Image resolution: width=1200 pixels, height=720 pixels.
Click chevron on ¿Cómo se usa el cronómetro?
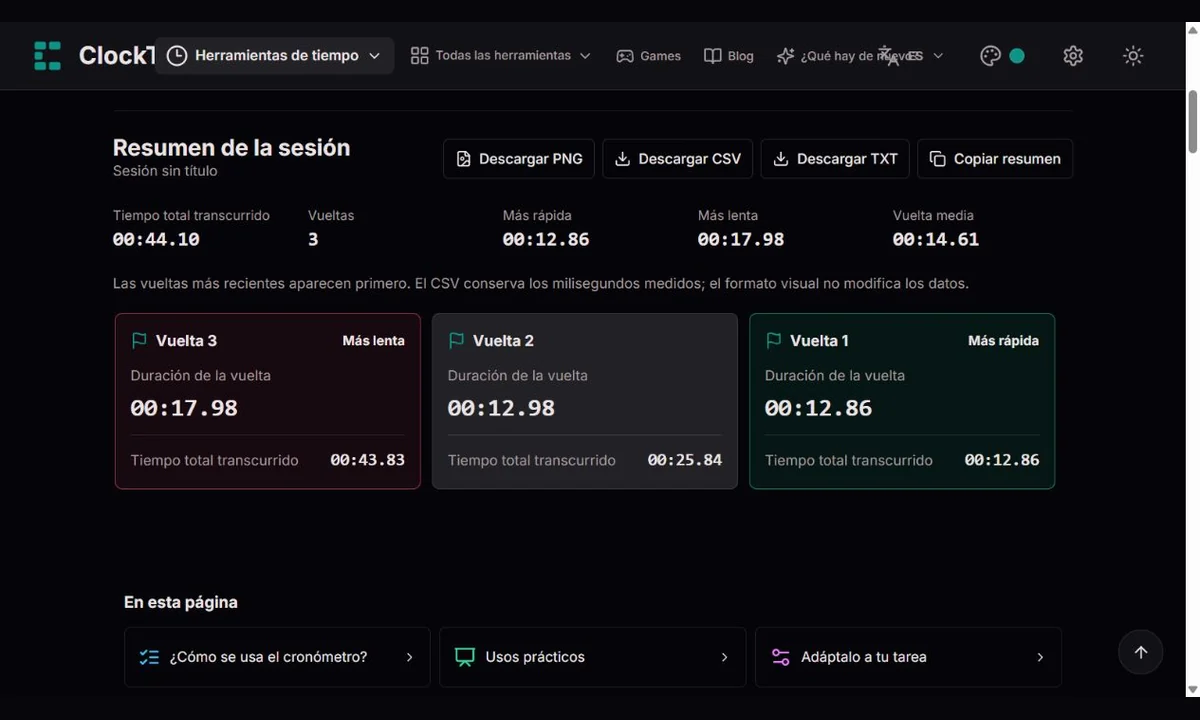click(x=409, y=657)
